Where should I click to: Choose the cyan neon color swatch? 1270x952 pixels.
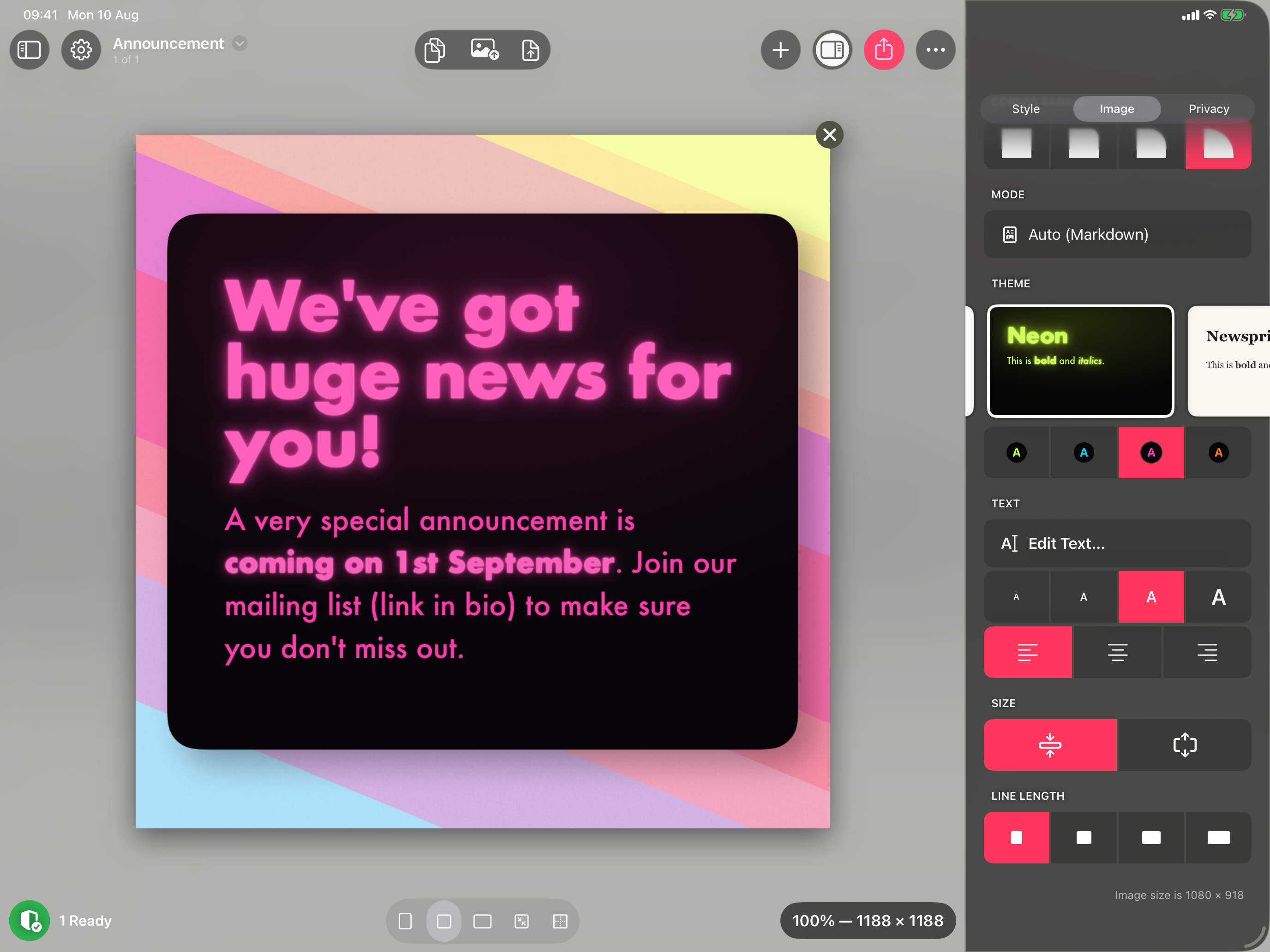1084,453
